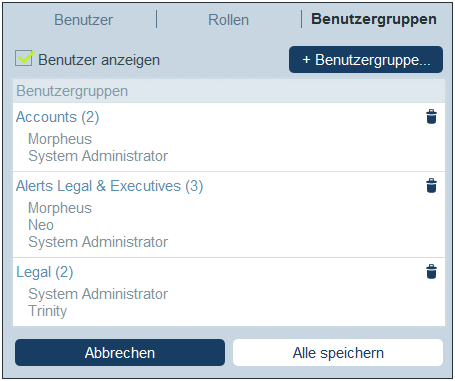The image size is (455, 381).
Task: Select Morpheus under Alerts Legal & Executives
Action: click(60, 208)
